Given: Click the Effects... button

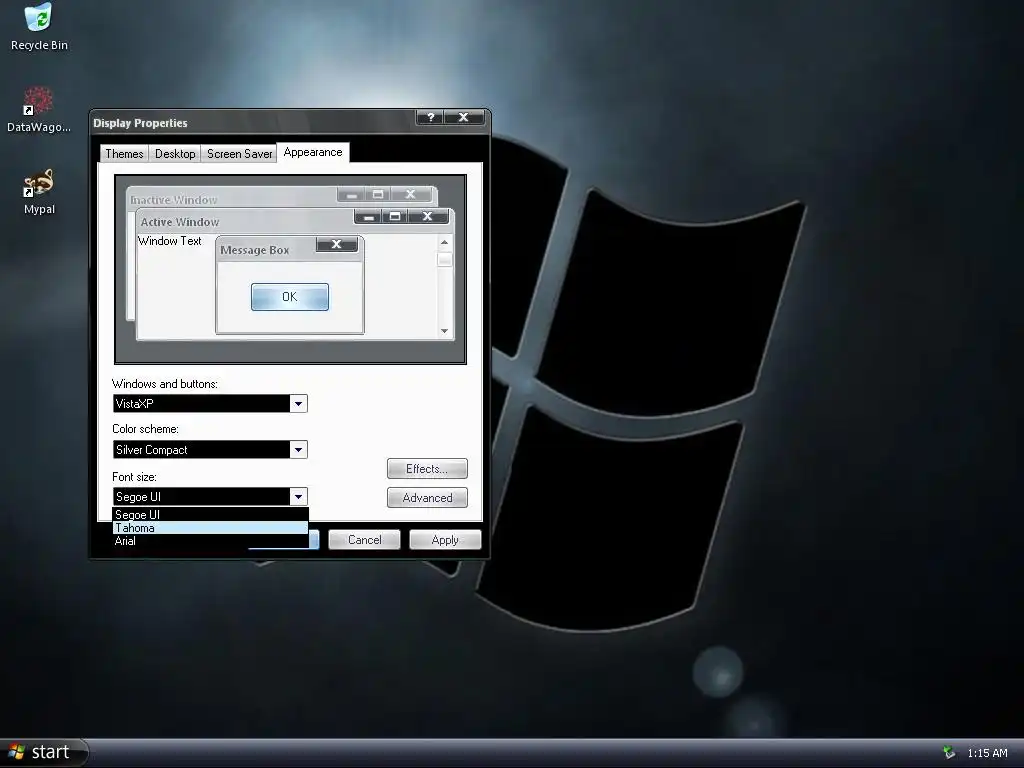Looking at the screenshot, I should tap(427, 469).
